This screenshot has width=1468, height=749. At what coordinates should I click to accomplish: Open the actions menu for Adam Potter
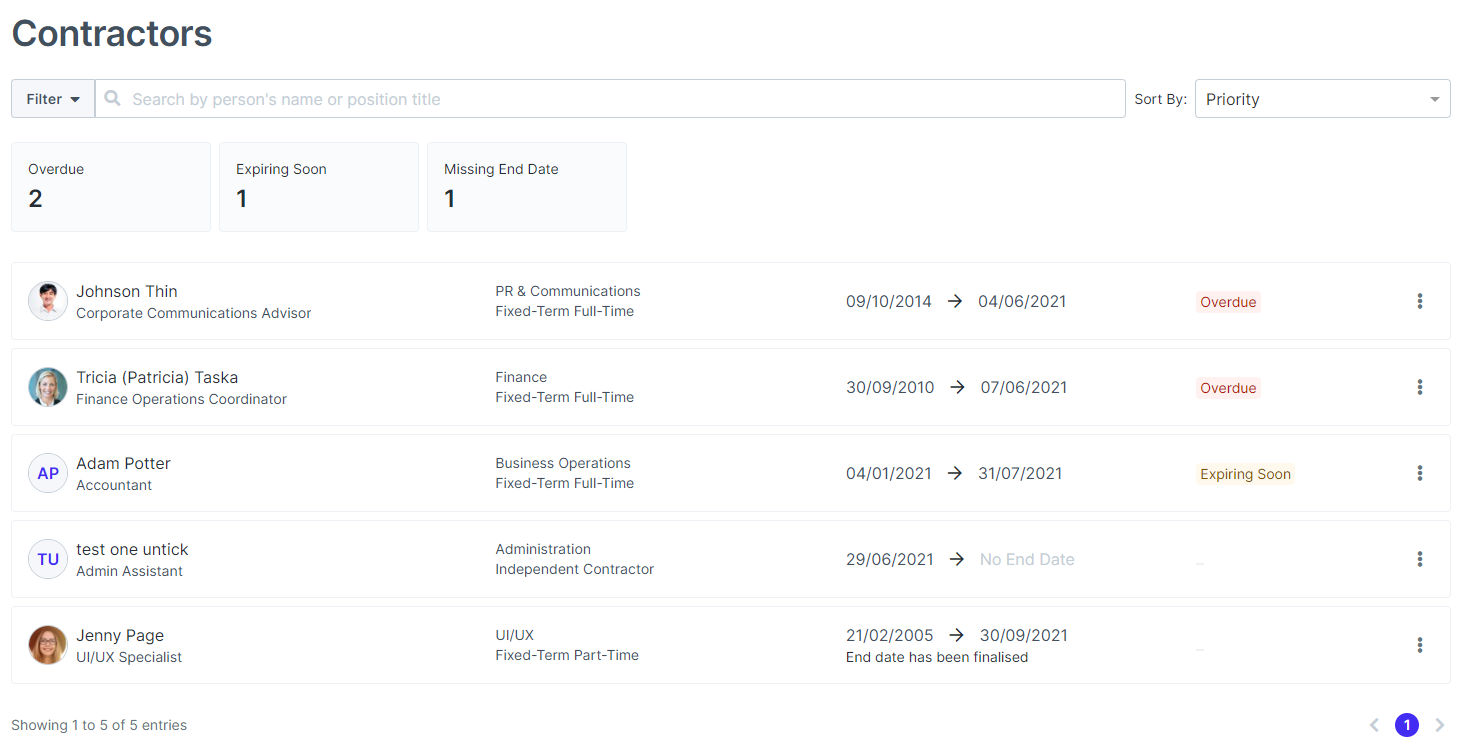pos(1420,473)
